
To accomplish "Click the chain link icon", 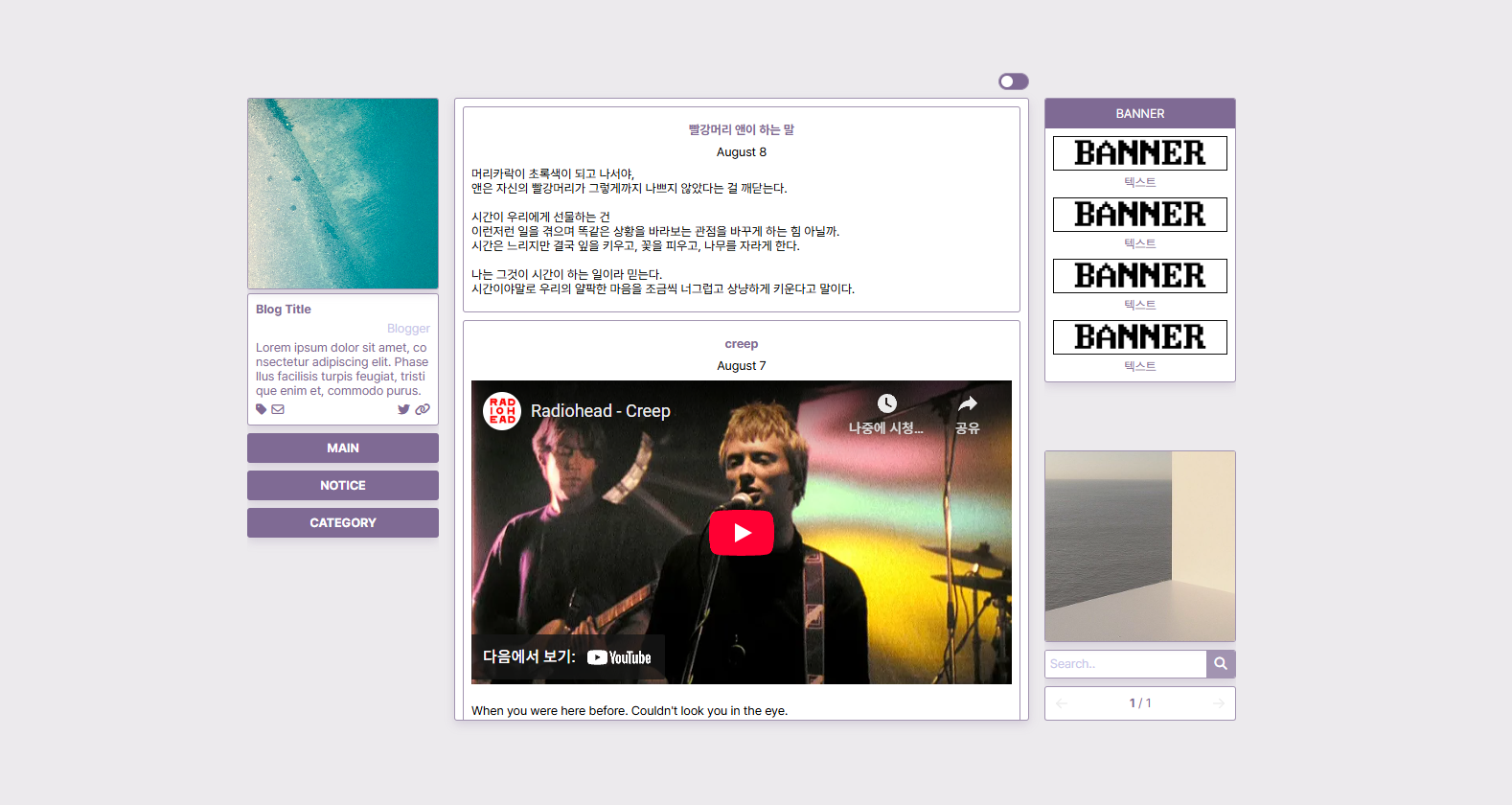I will tap(423, 409).
